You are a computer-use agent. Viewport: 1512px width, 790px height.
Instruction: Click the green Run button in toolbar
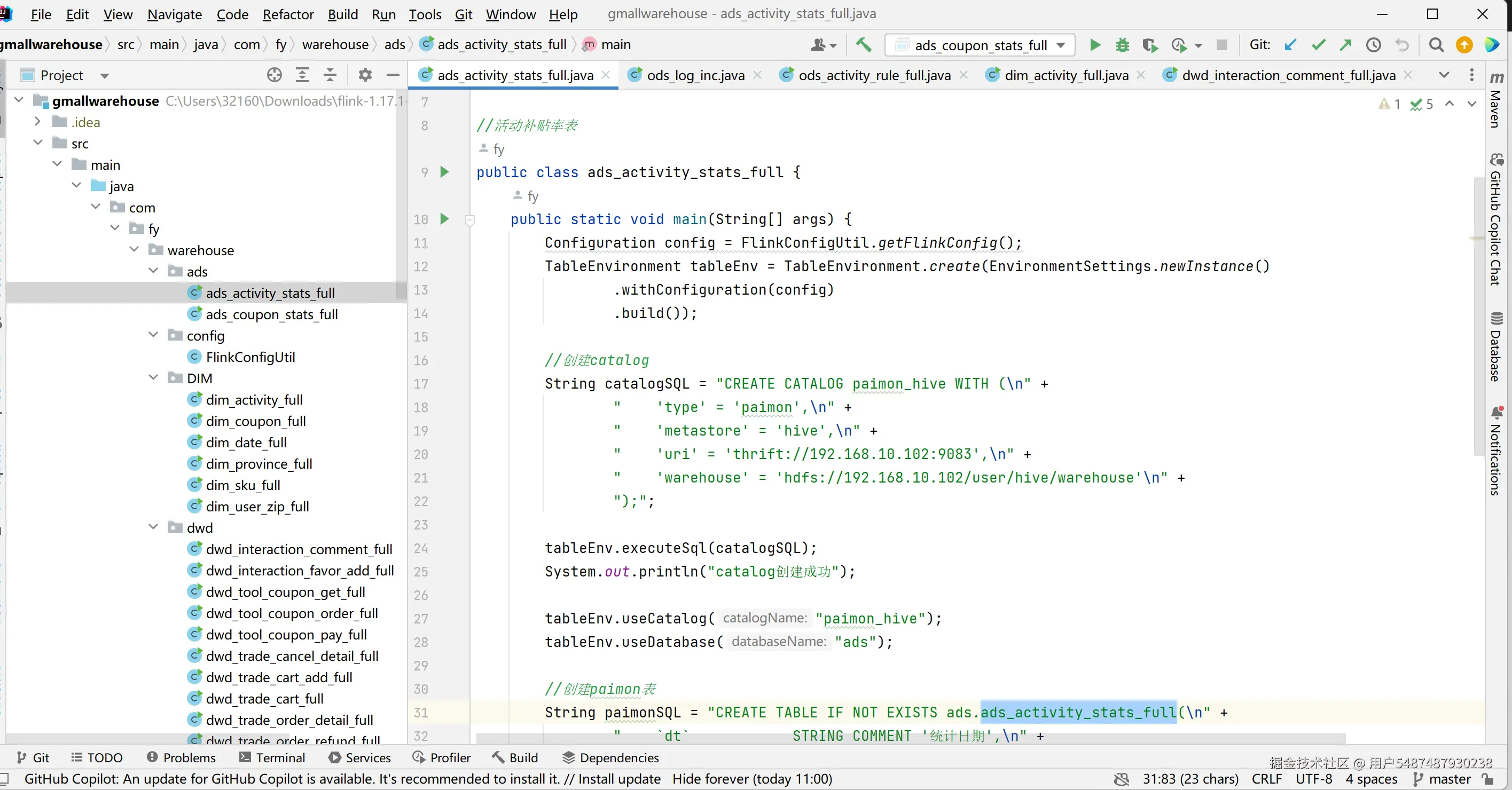(1095, 45)
